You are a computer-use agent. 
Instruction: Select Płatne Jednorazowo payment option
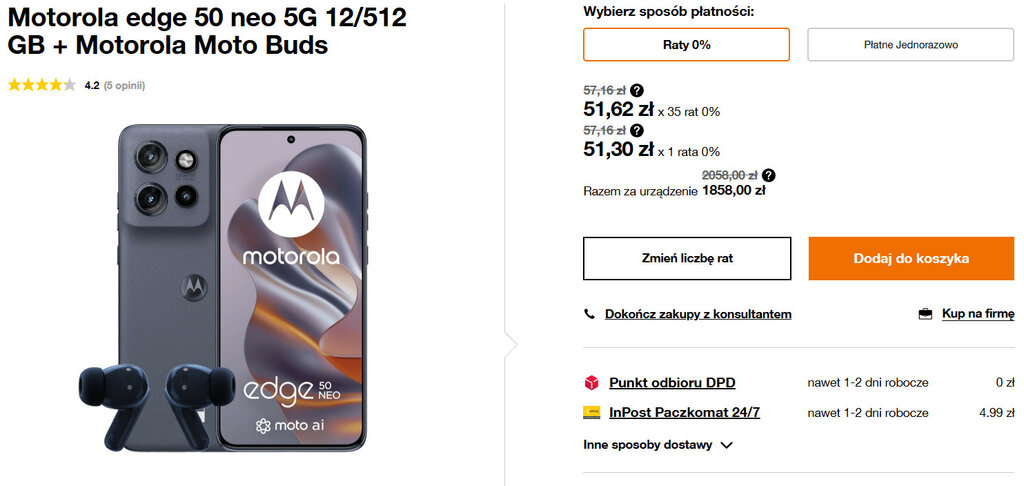click(x=911, y=44)
